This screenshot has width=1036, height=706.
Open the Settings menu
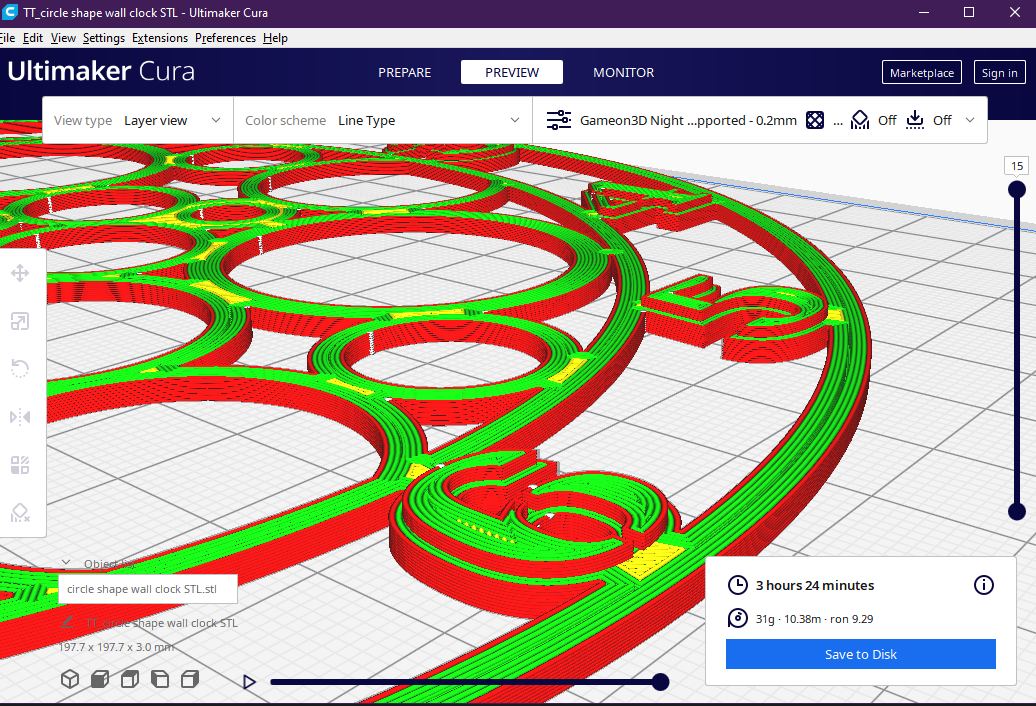tap(104, 38)
